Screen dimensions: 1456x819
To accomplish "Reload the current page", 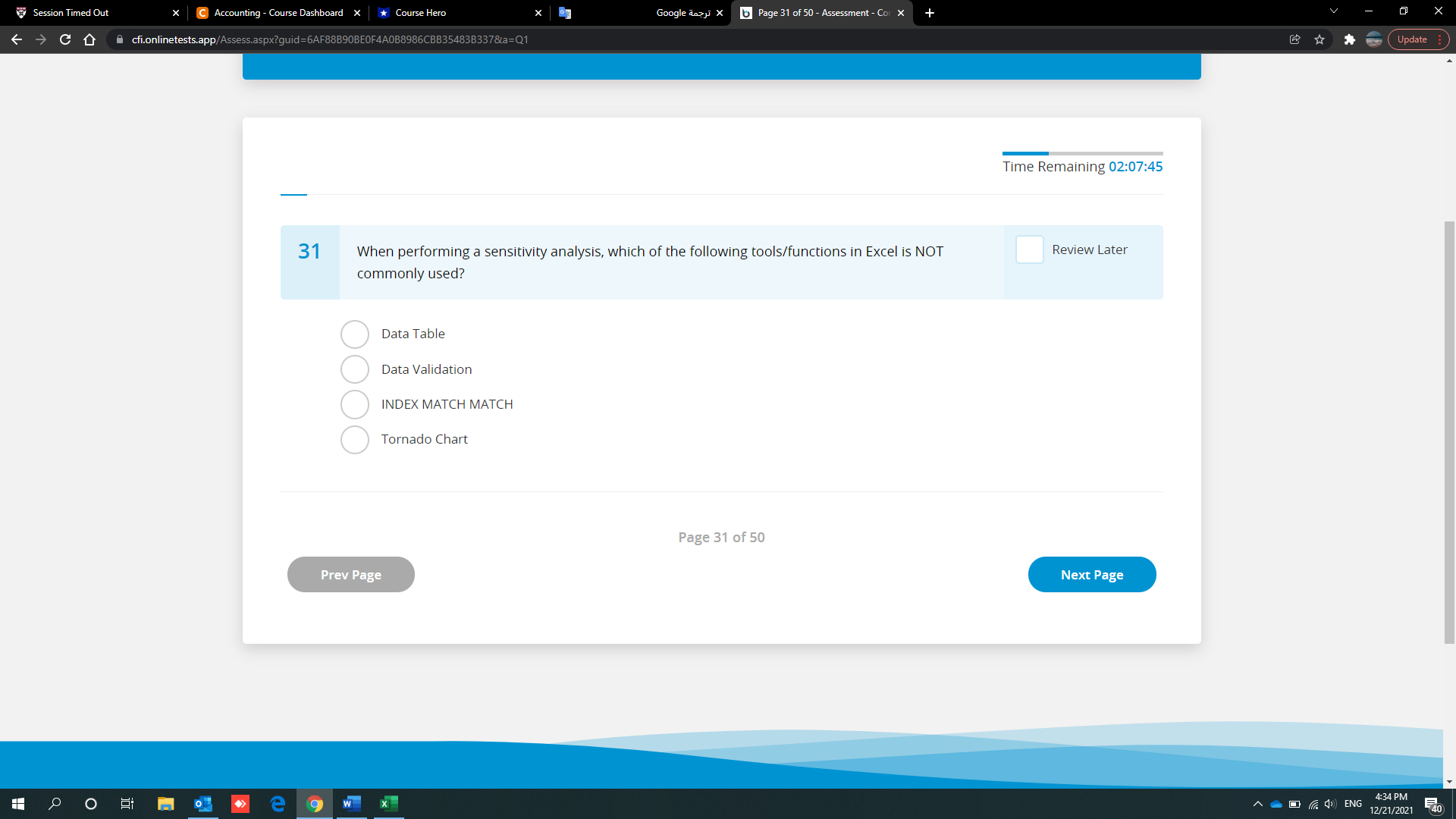I will [x=64, y=39].
